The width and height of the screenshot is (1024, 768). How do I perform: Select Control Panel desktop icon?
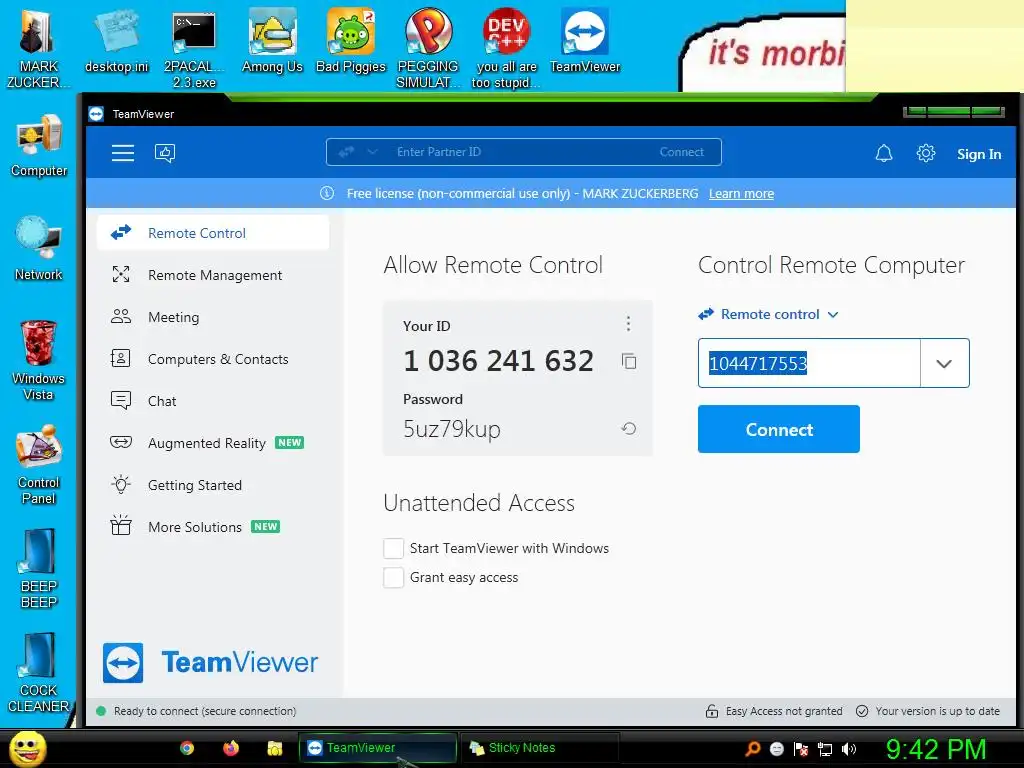(x=39, y=464)
